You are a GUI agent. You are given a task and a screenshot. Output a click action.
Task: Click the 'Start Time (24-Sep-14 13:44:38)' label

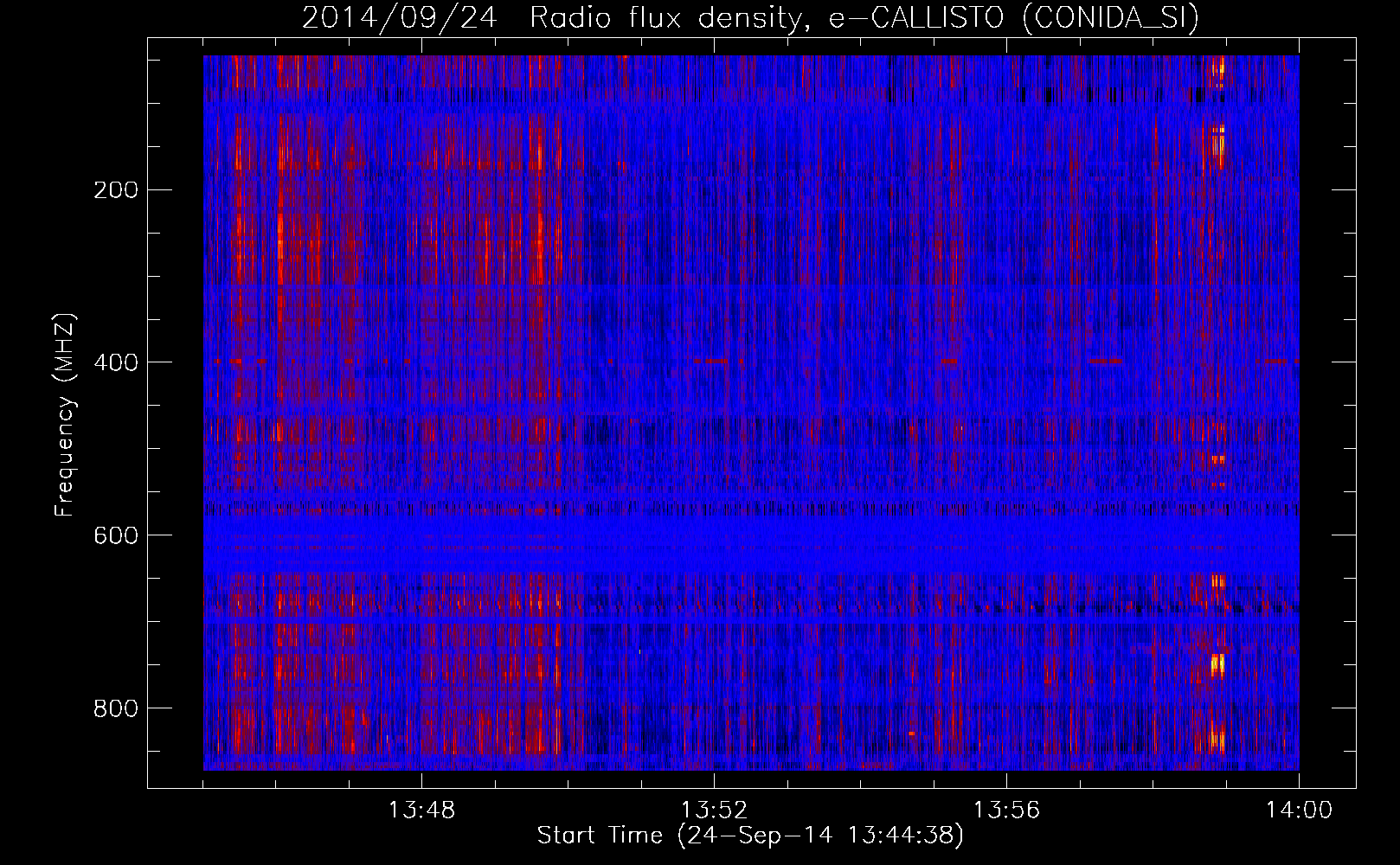(x=750, y=836)
